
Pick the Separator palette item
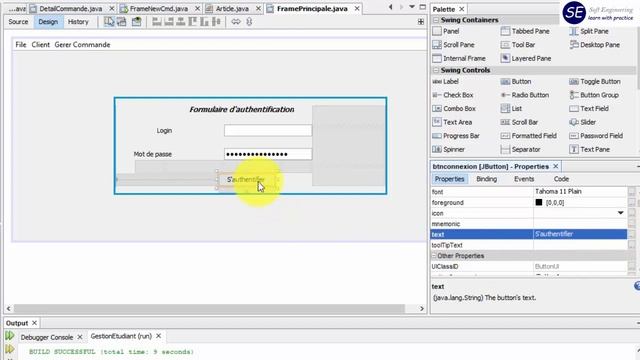click(520, 149)
